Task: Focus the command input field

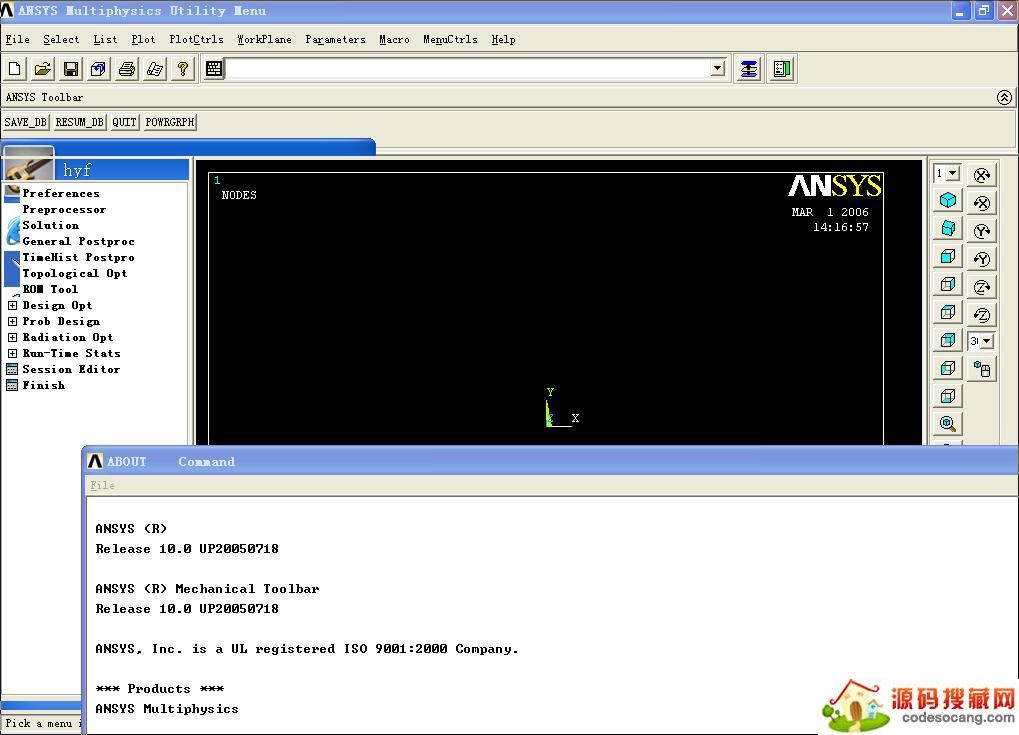Action: [x=468, y=68]
